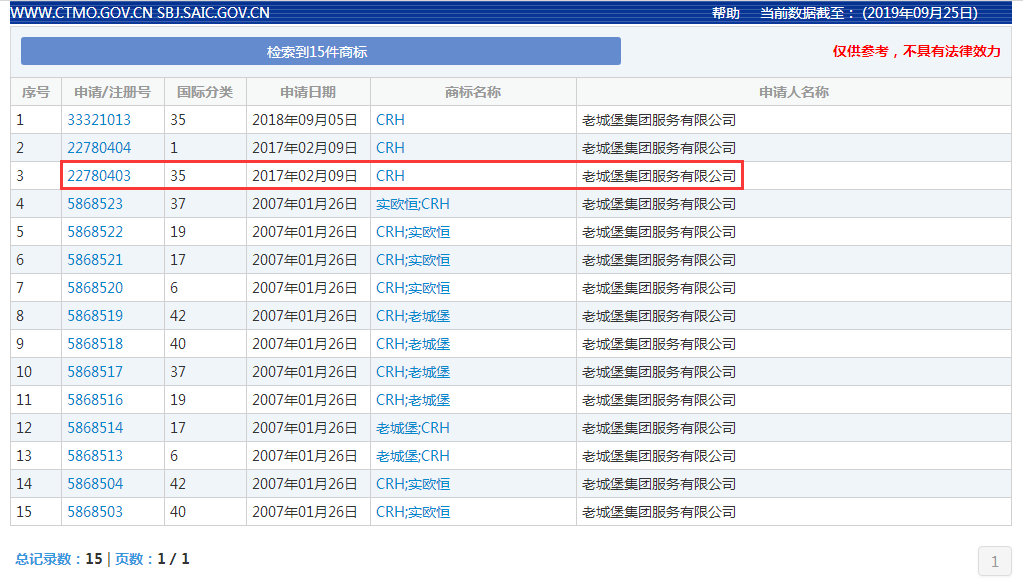The width and height of the screenshot is (1023, 583).
Task: Click the 检索到15件商标 results banner
Action: click(x=320, y=52)
